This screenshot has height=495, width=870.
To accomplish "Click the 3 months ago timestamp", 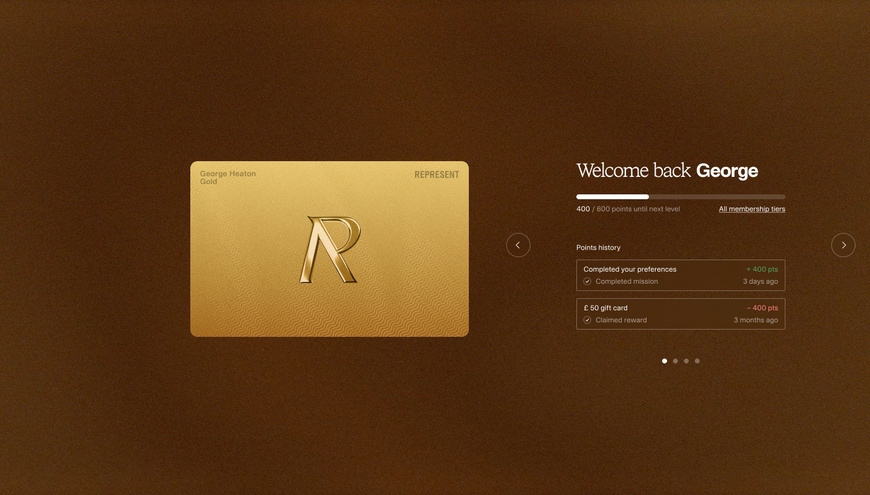I will tap(756, 320).
